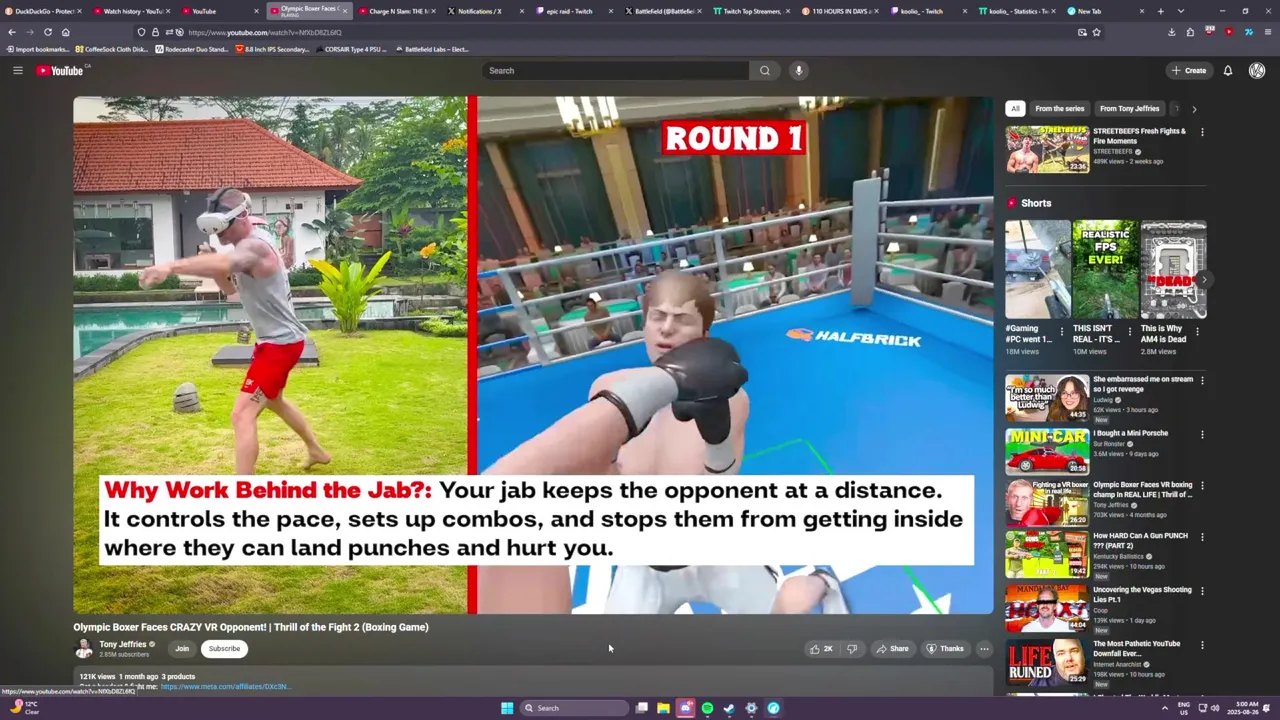Open options for STREETBEEFS Fresh Fights video

[x=1202, y=132]
